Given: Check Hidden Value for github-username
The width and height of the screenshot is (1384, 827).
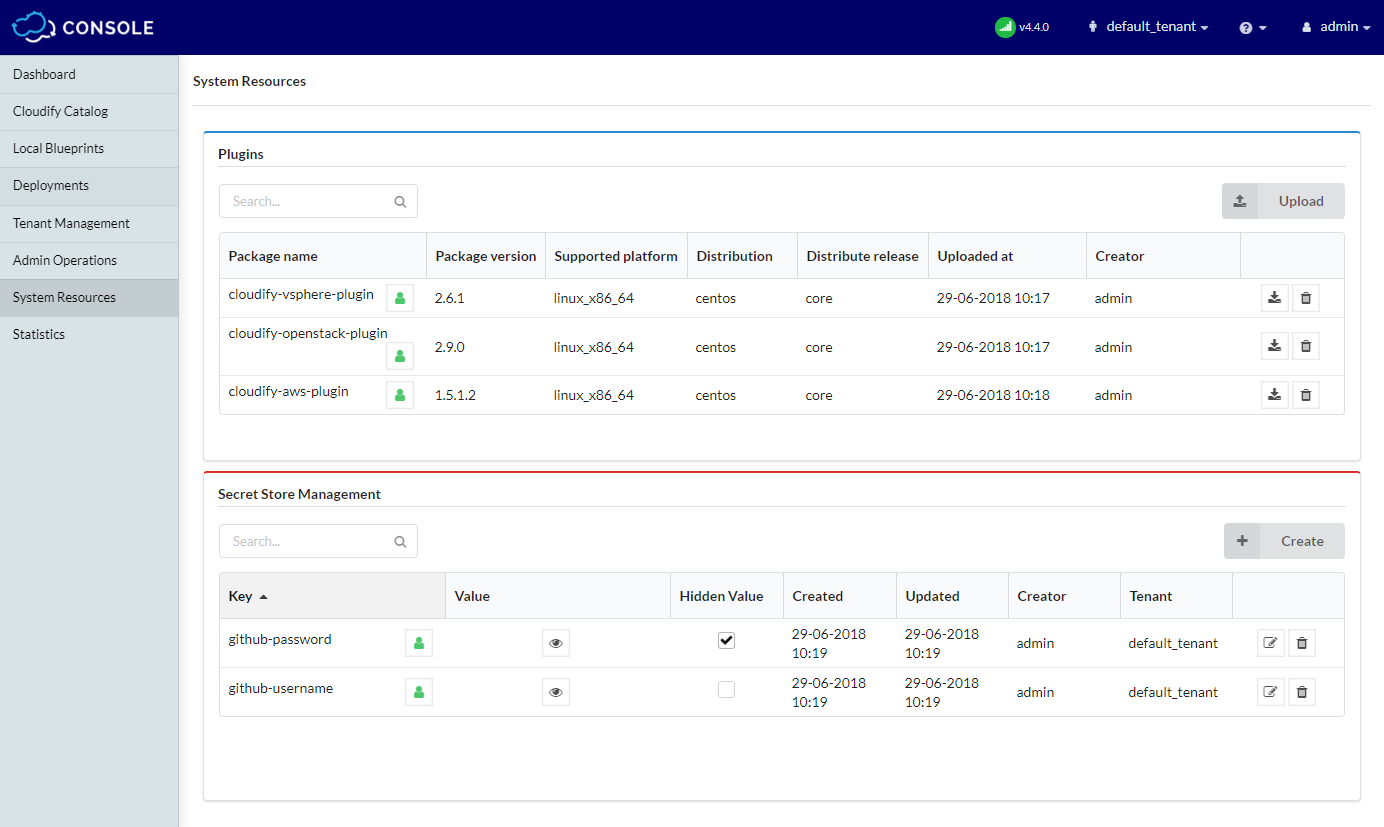Looking at the screenshot, I should pos(726,689).
